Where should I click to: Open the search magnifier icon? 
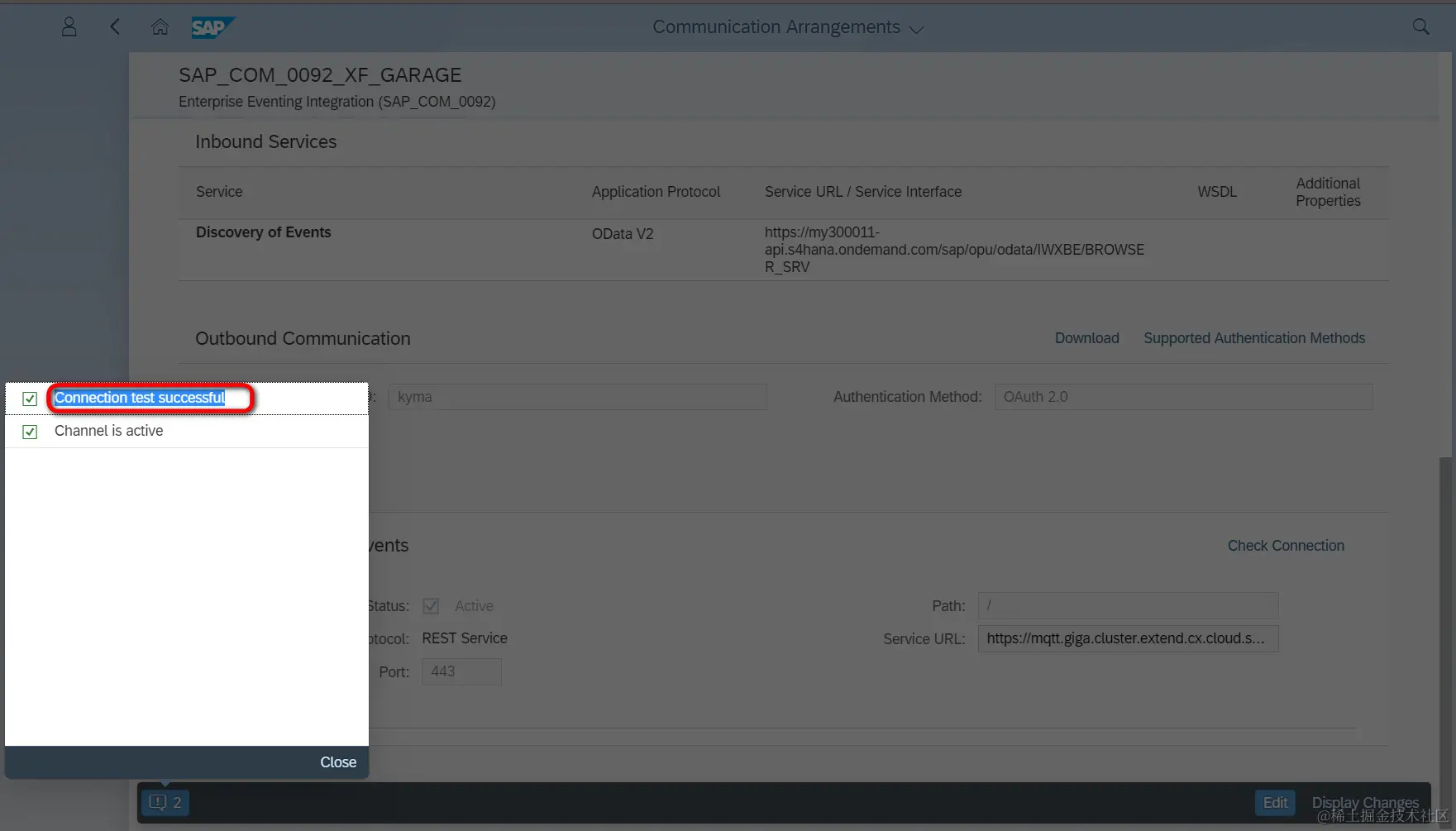[x=1420, y=27]
